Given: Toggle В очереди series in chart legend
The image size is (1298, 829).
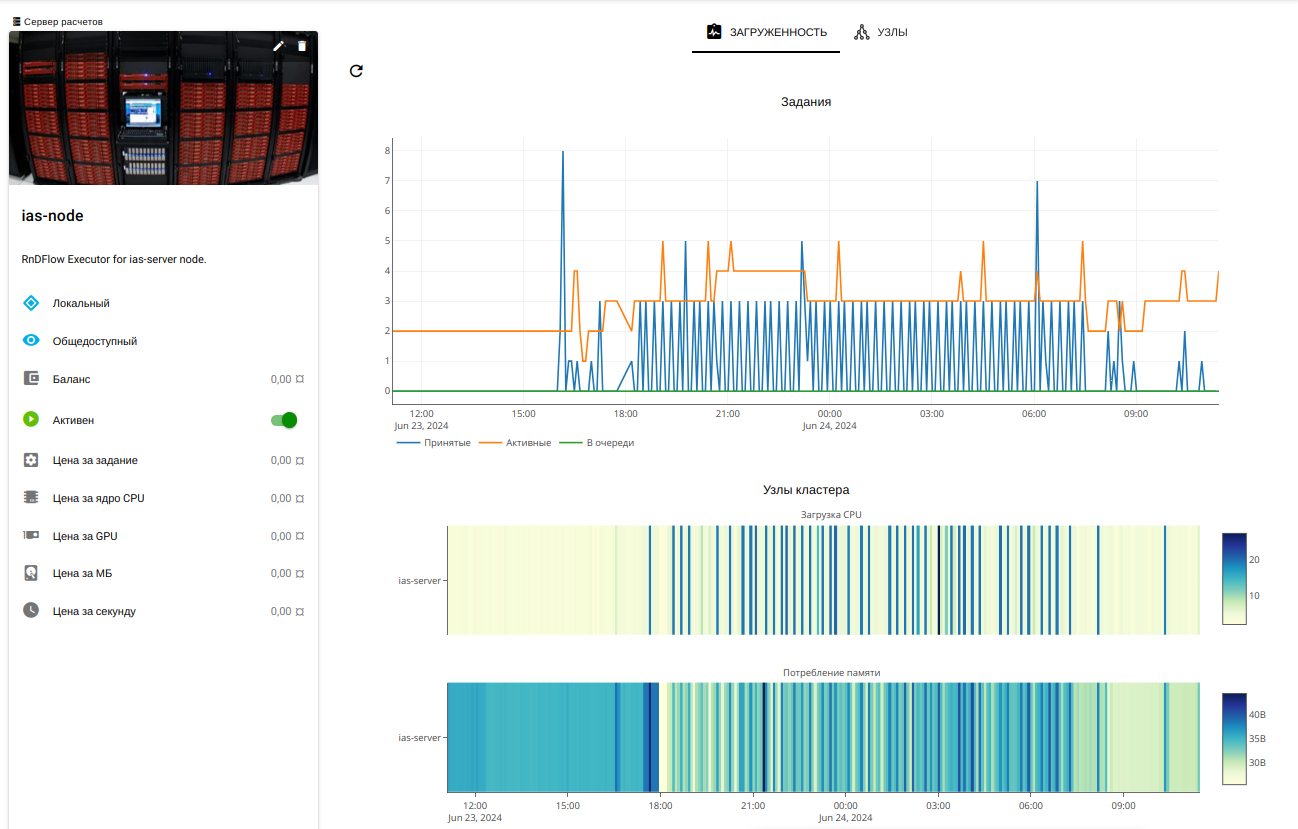Looking at the screenshot, I should pyautogui.click(x=597, y=443).
